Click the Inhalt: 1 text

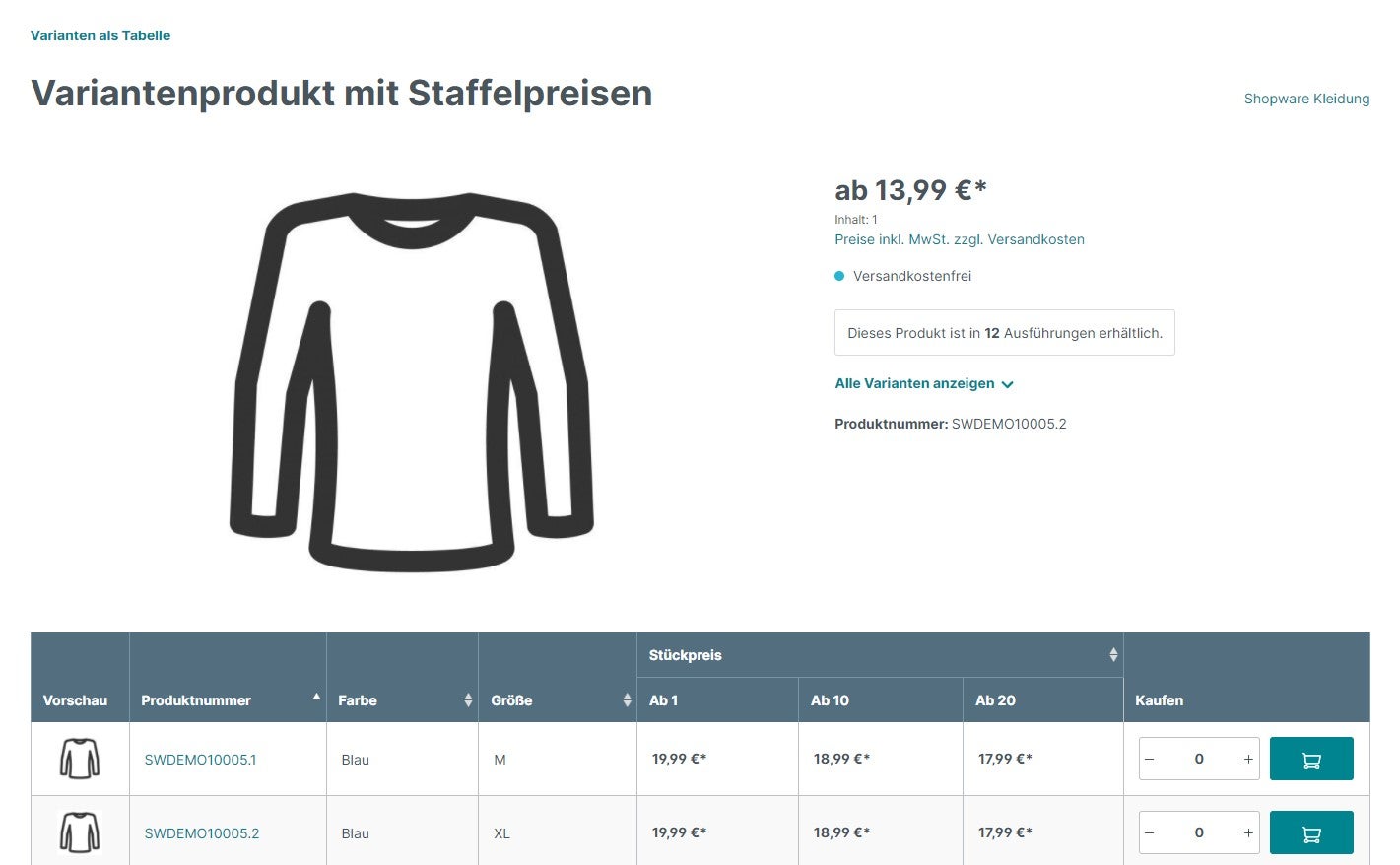point(856,220)
